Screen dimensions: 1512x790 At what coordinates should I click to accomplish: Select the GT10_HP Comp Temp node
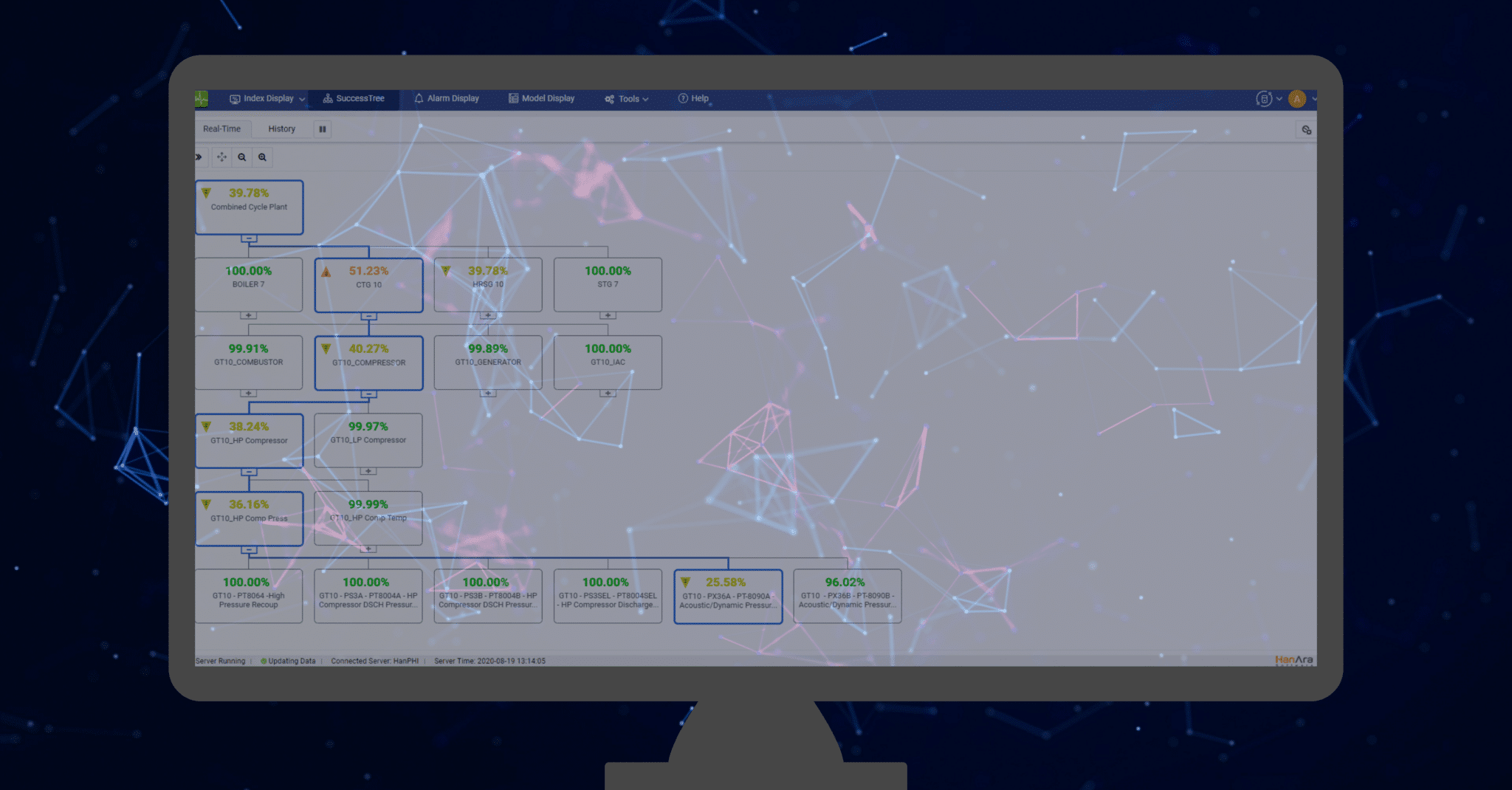(x=368, y=518)
